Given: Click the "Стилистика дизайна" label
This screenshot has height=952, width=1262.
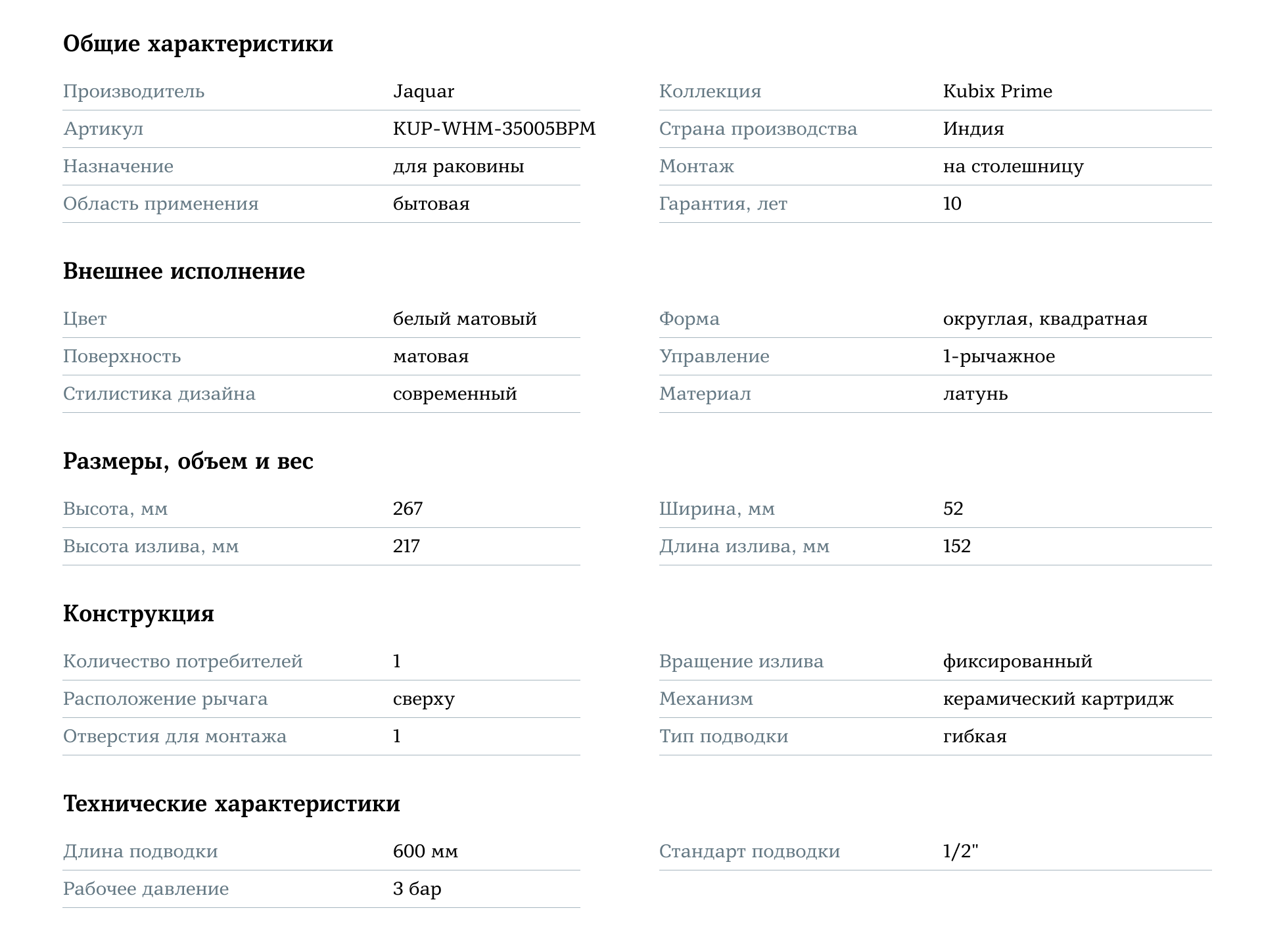Looking at the screenshot, I should click(159, 394).
